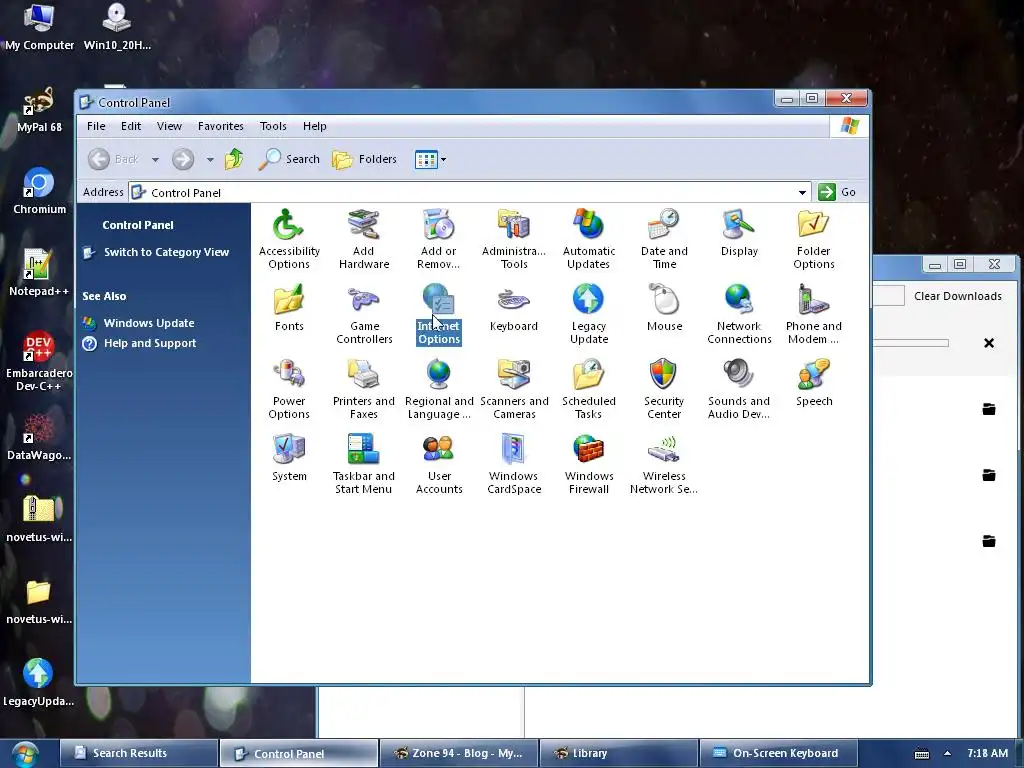Open the Edit menu

pyautogui.click(x=131, y=126)
